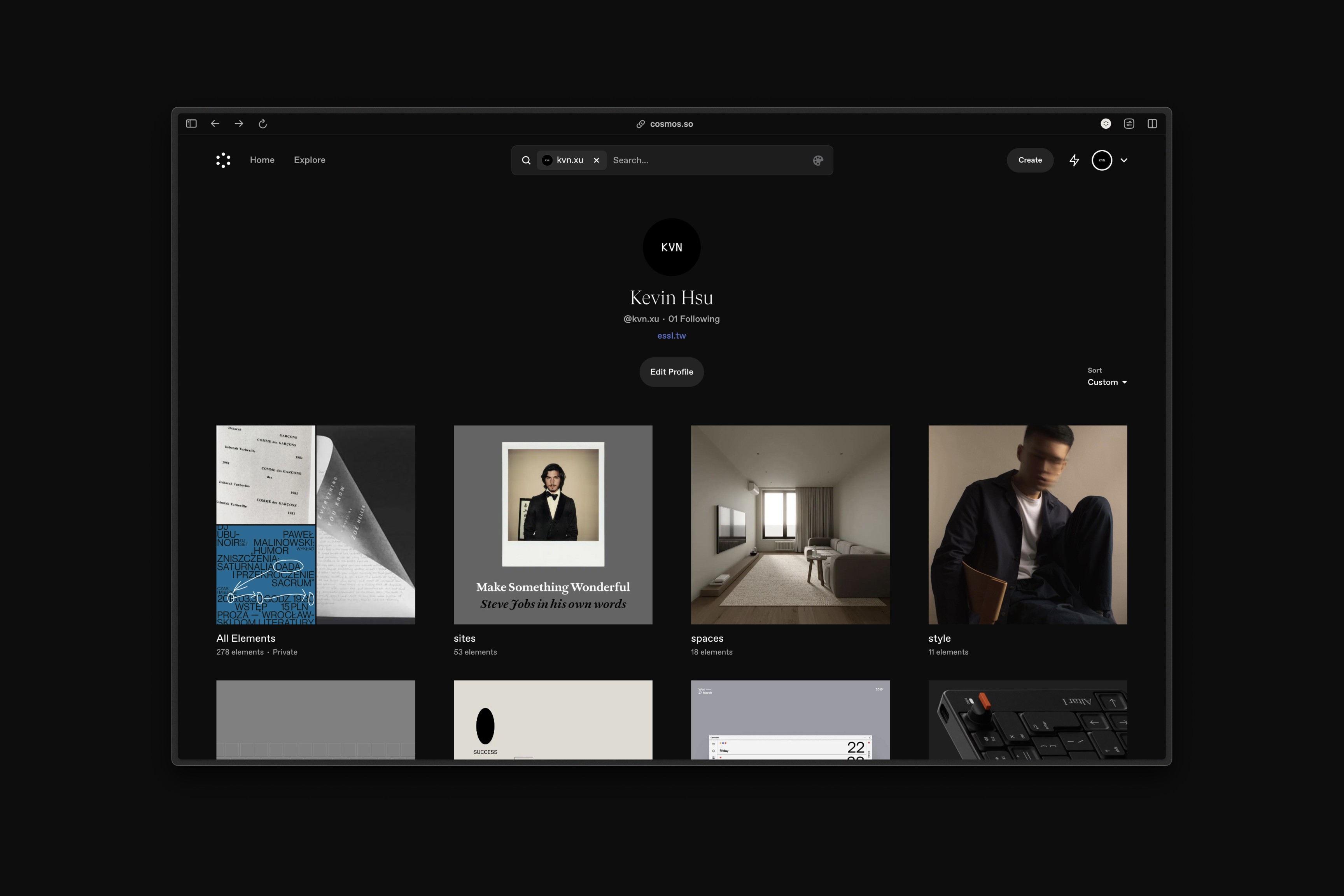Go to the Home tab
Viewport: 1344px width, 896px height.
coord(262,160)
